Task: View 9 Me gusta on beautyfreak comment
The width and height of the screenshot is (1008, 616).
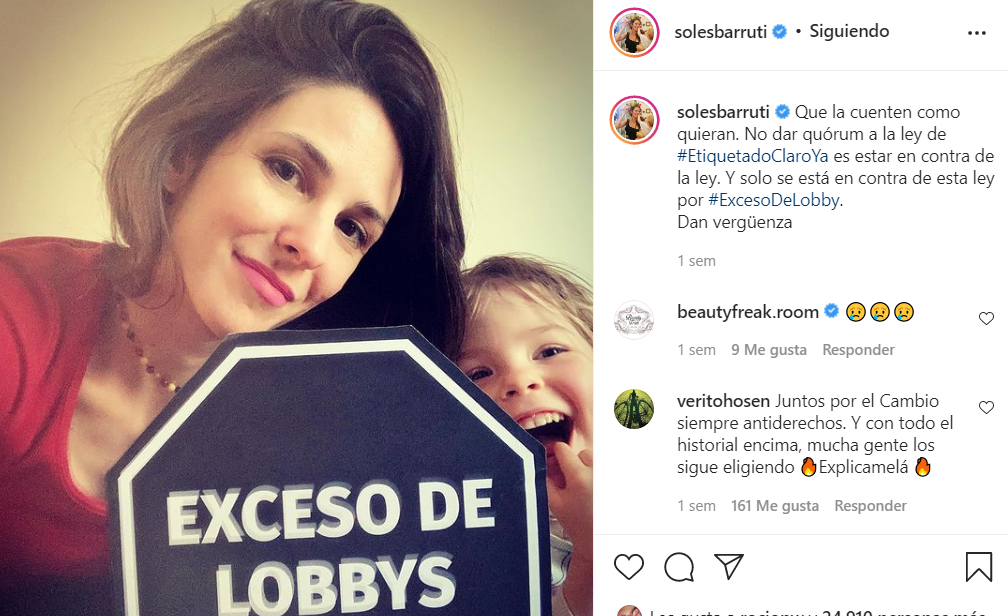Action: click(x=769, y=350)
